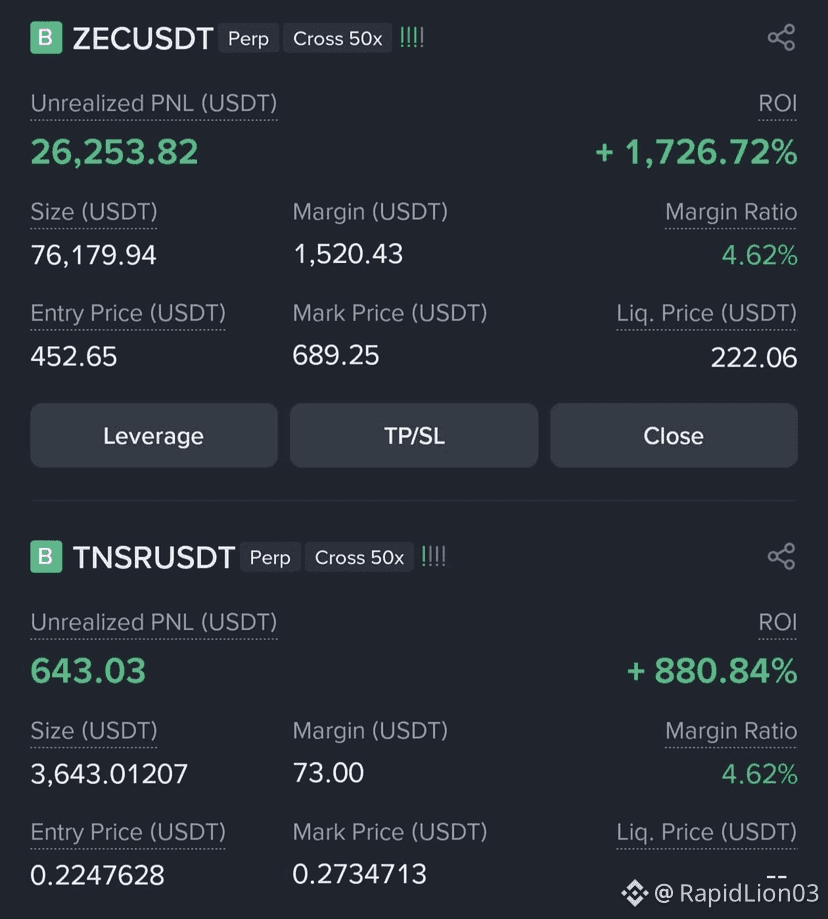Open ZECUSDT Cross 50x margin mode
The height and width of the screenshot is (919, 828).
(x=338, y=39)
